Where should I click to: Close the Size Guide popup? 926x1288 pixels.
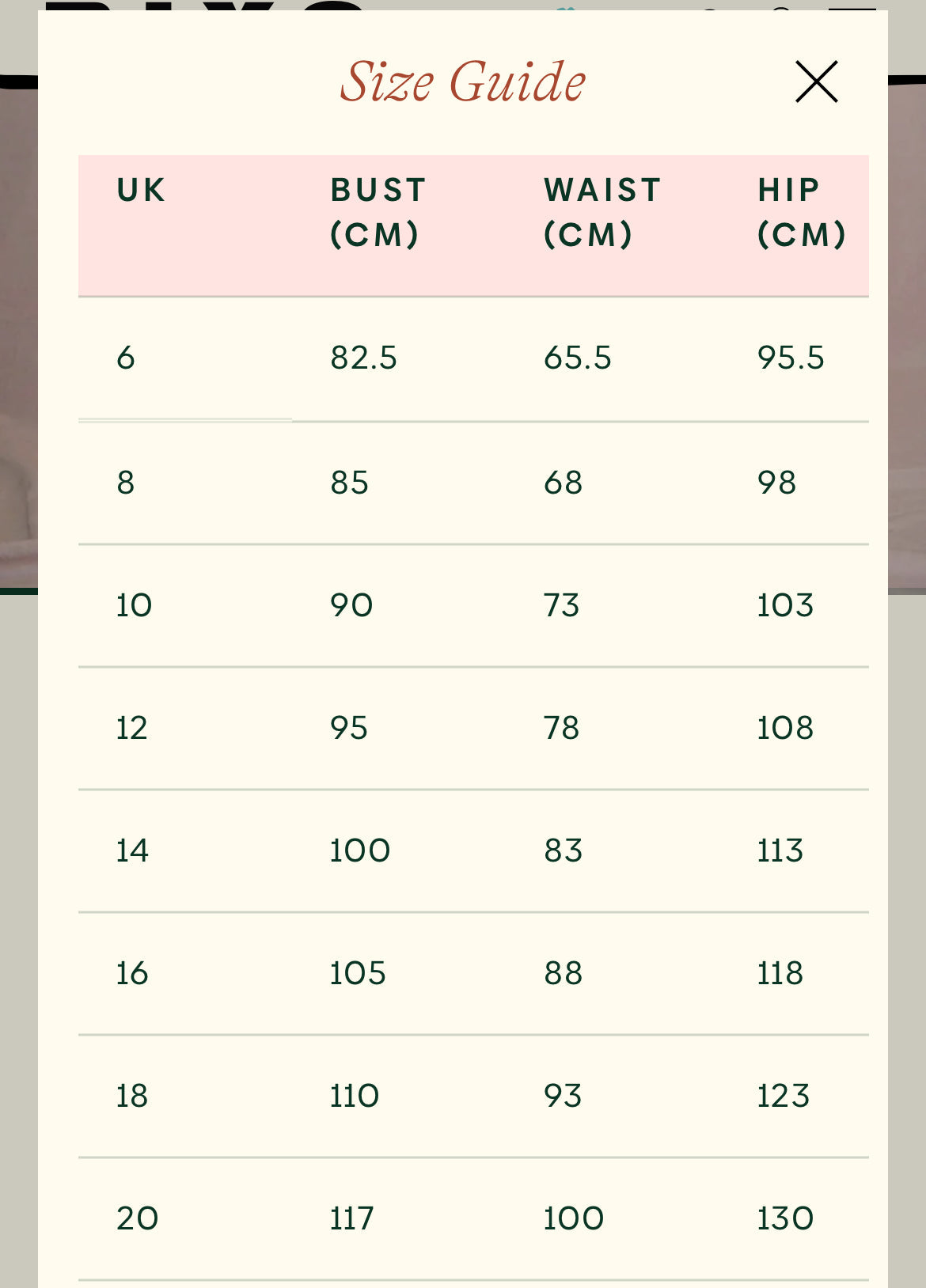click(816, 81)
